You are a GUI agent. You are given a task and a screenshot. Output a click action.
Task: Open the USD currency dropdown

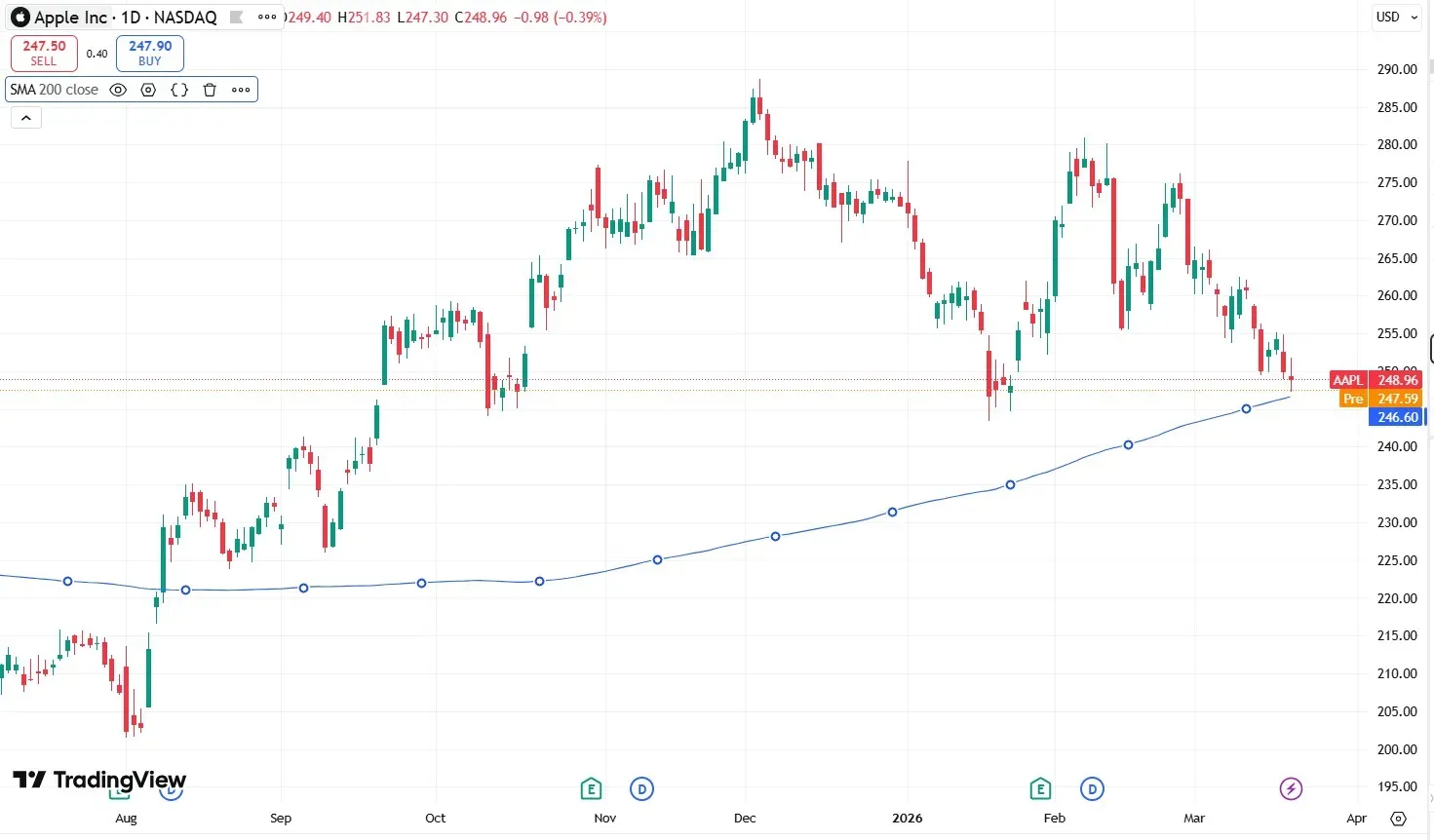(x=1396, y=17)
